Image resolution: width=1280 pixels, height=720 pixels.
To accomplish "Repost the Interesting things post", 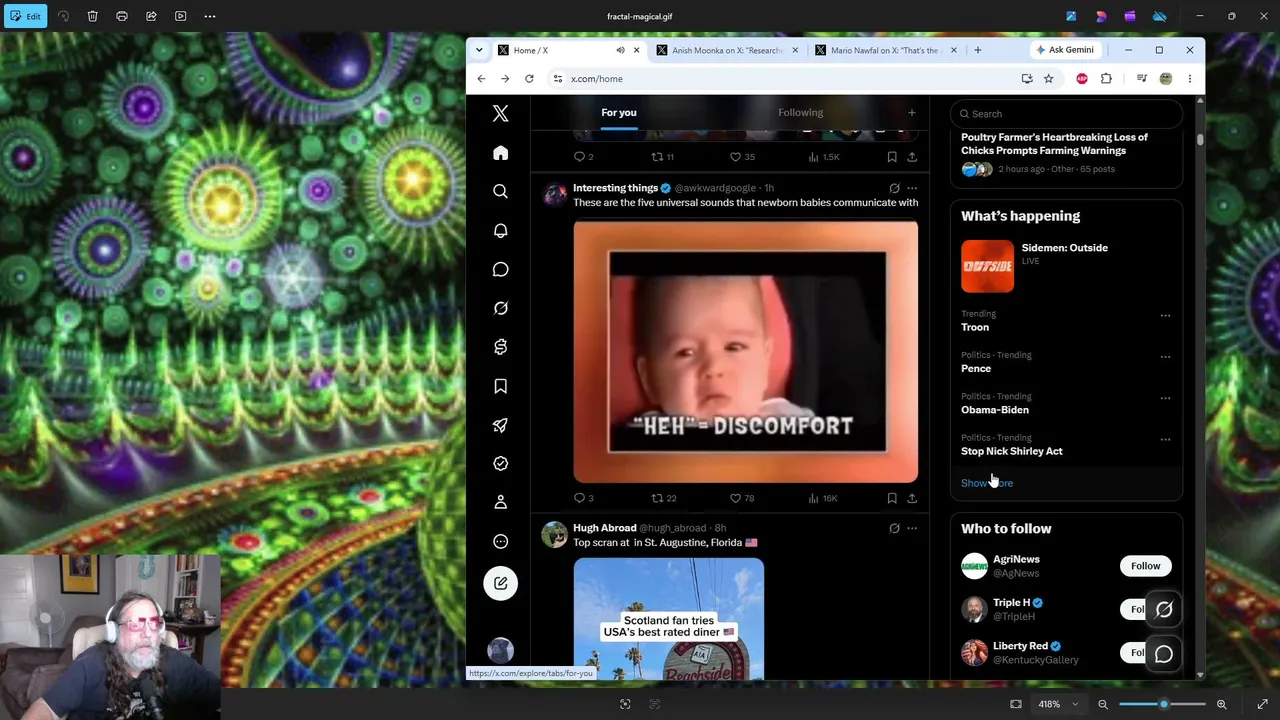I will [x=664, y=498].
